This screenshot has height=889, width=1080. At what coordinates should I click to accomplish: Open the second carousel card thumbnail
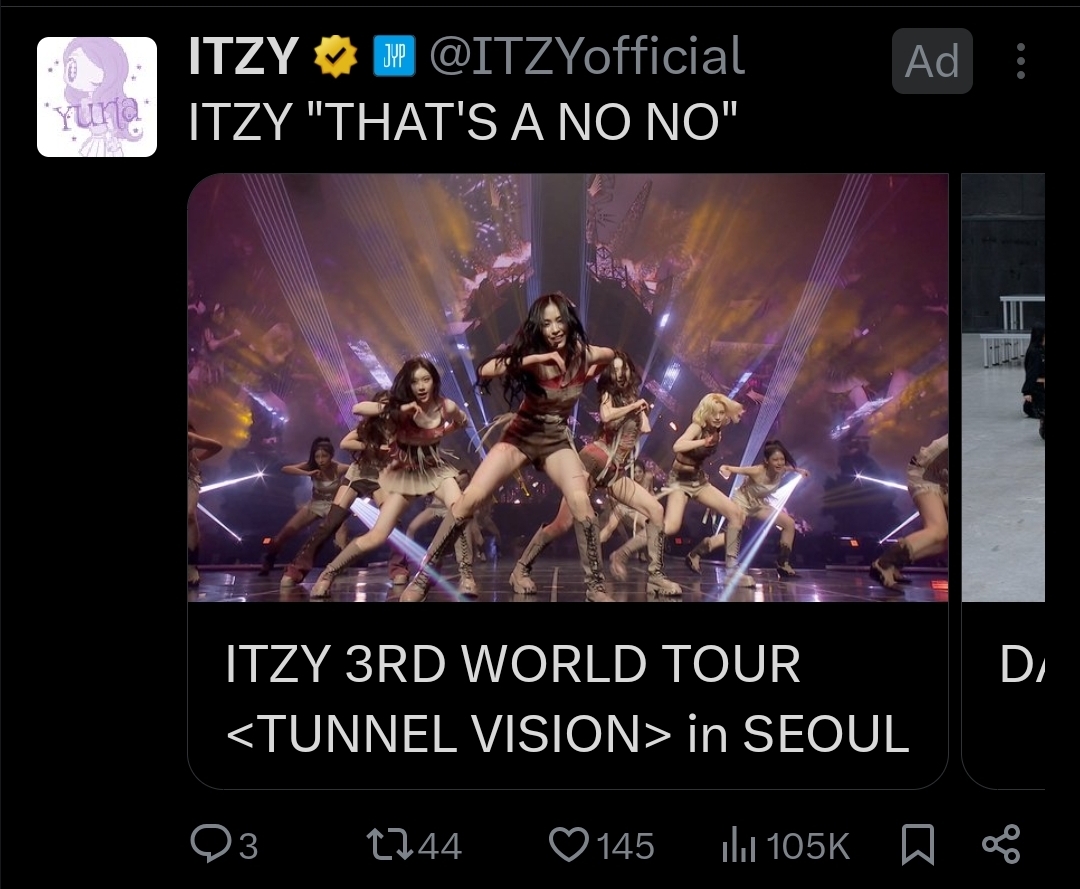click(x=1003, y=388)
